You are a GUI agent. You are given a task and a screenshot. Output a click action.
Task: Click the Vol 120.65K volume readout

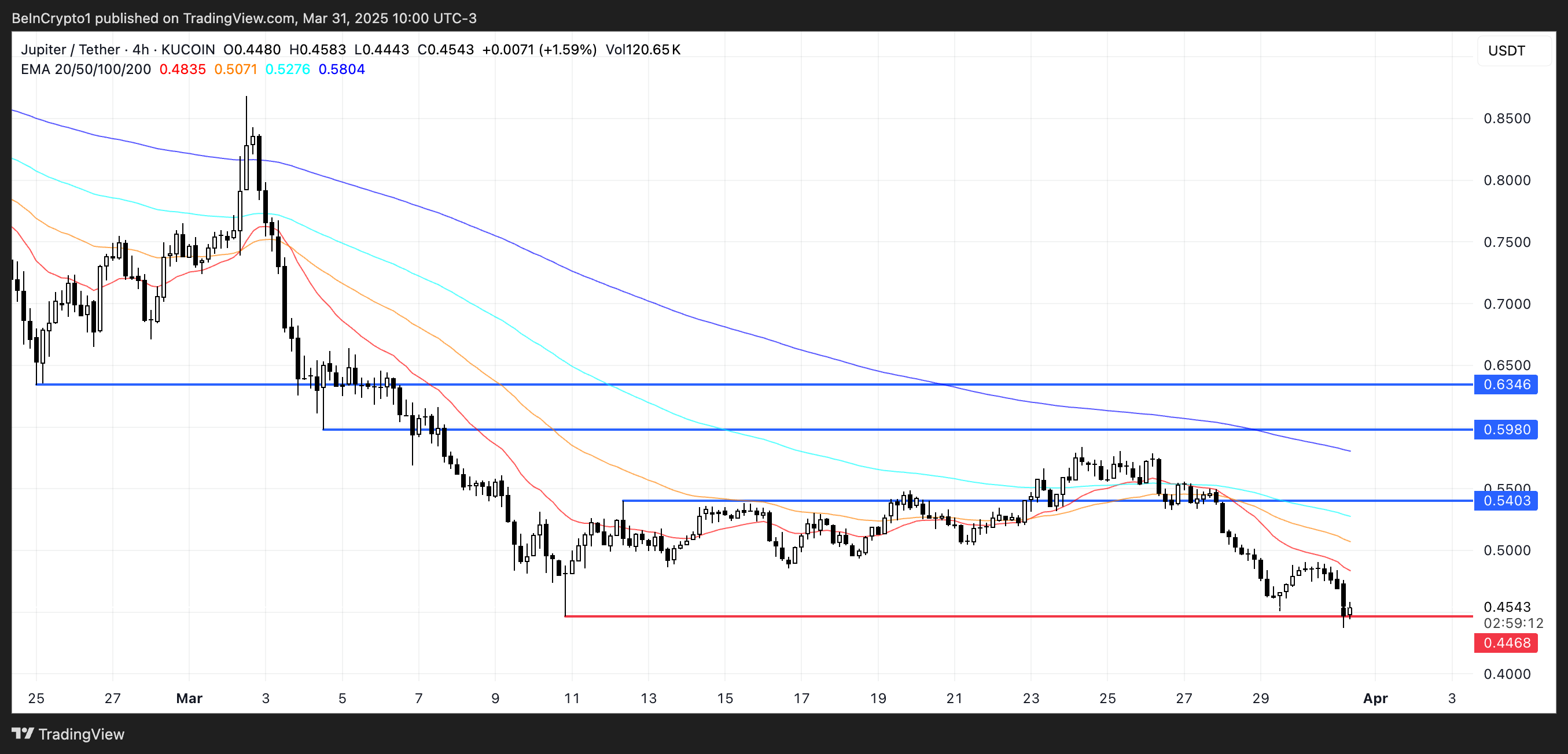[x=643, y=50]
